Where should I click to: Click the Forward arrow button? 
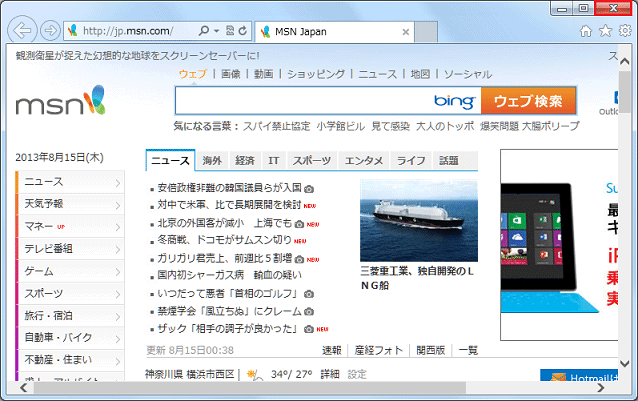point(50,31)
